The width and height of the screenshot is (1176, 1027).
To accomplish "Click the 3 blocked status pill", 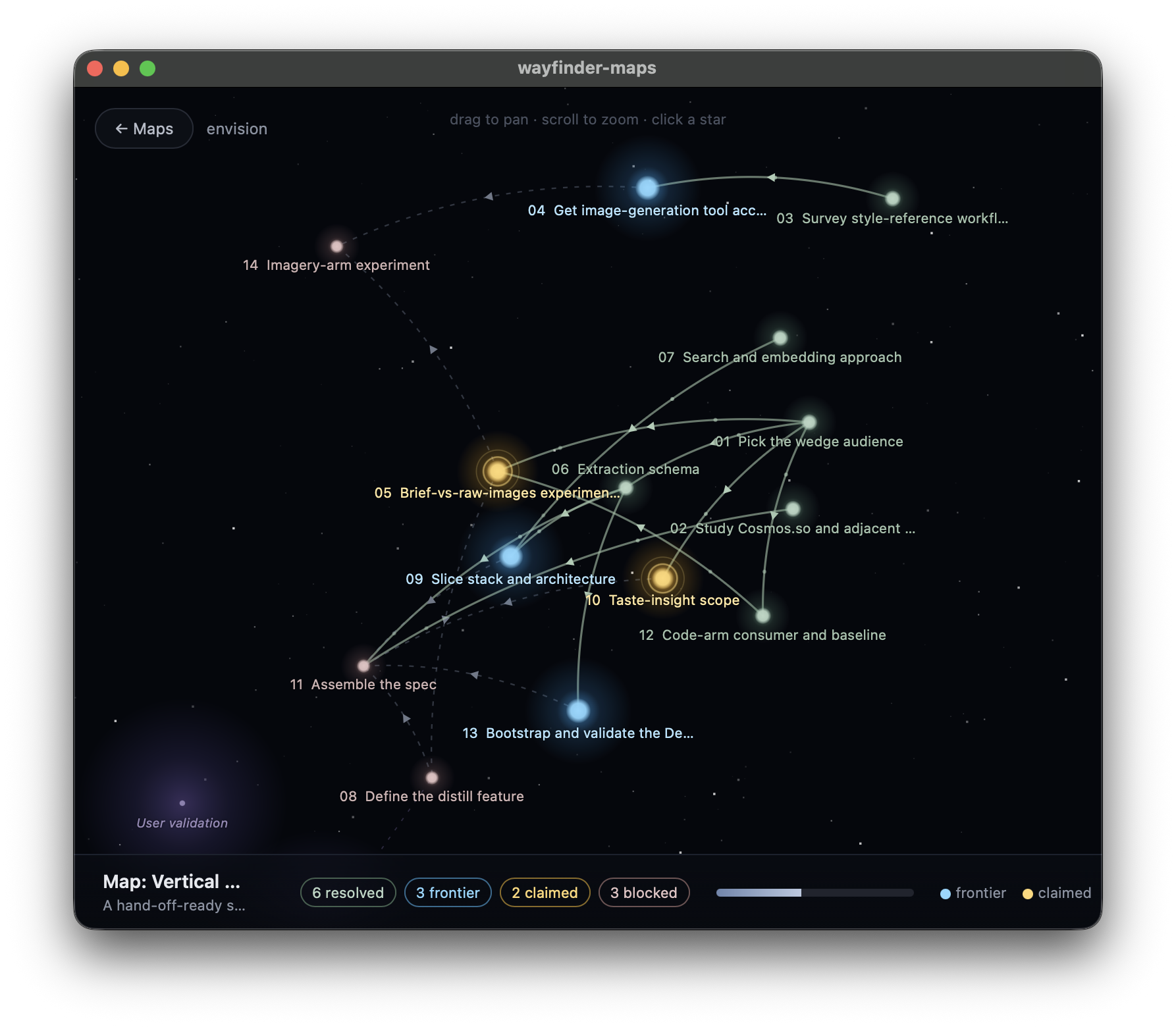I will tap(643, 892).
